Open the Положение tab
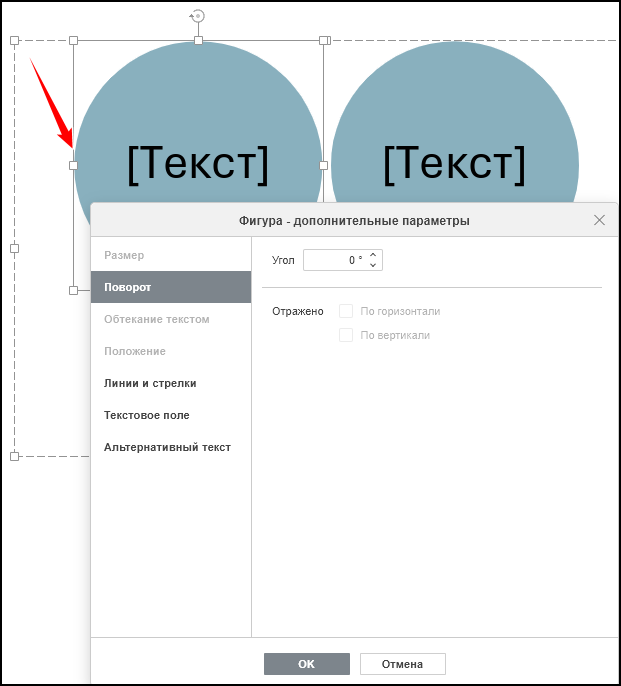The width and height of the screenshot is (621, 686). [171, 351]
